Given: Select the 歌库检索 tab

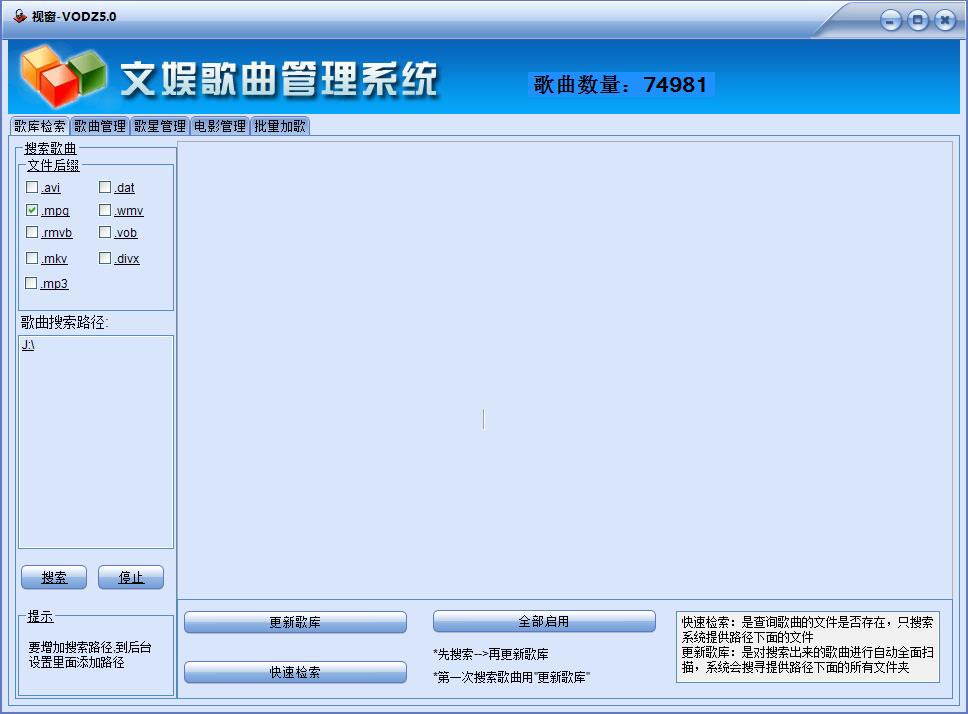Looking at the screenshot, I should click(40, 126).
